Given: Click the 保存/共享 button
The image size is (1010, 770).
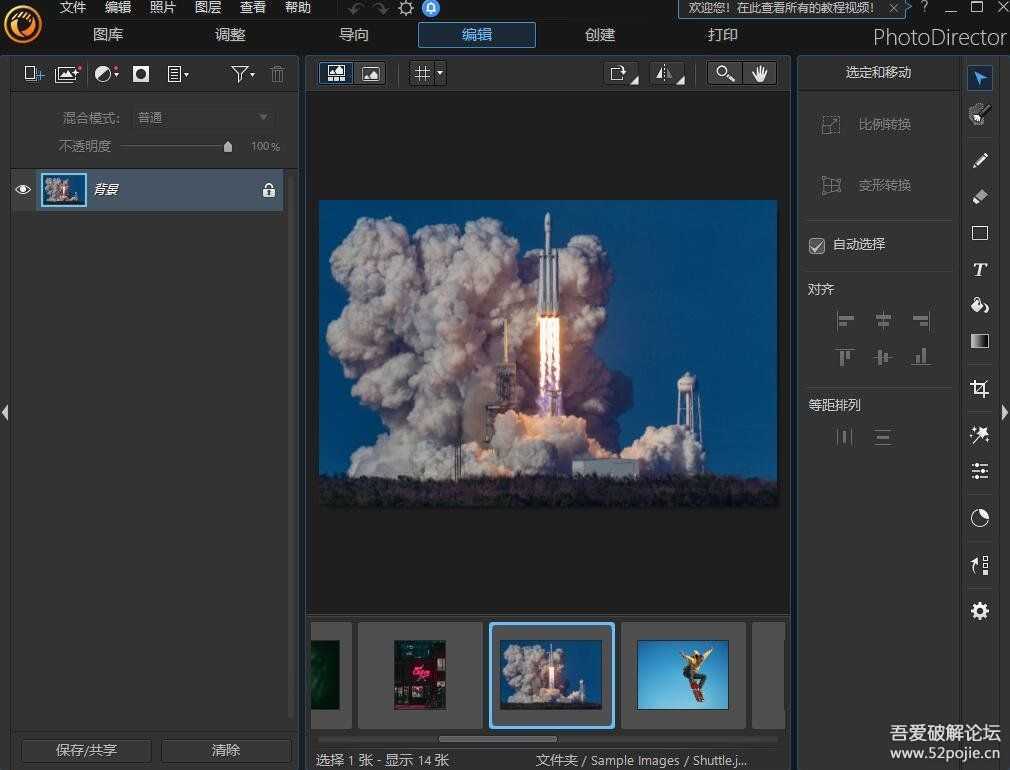Looking at the screenshot, I should [86, 750].
